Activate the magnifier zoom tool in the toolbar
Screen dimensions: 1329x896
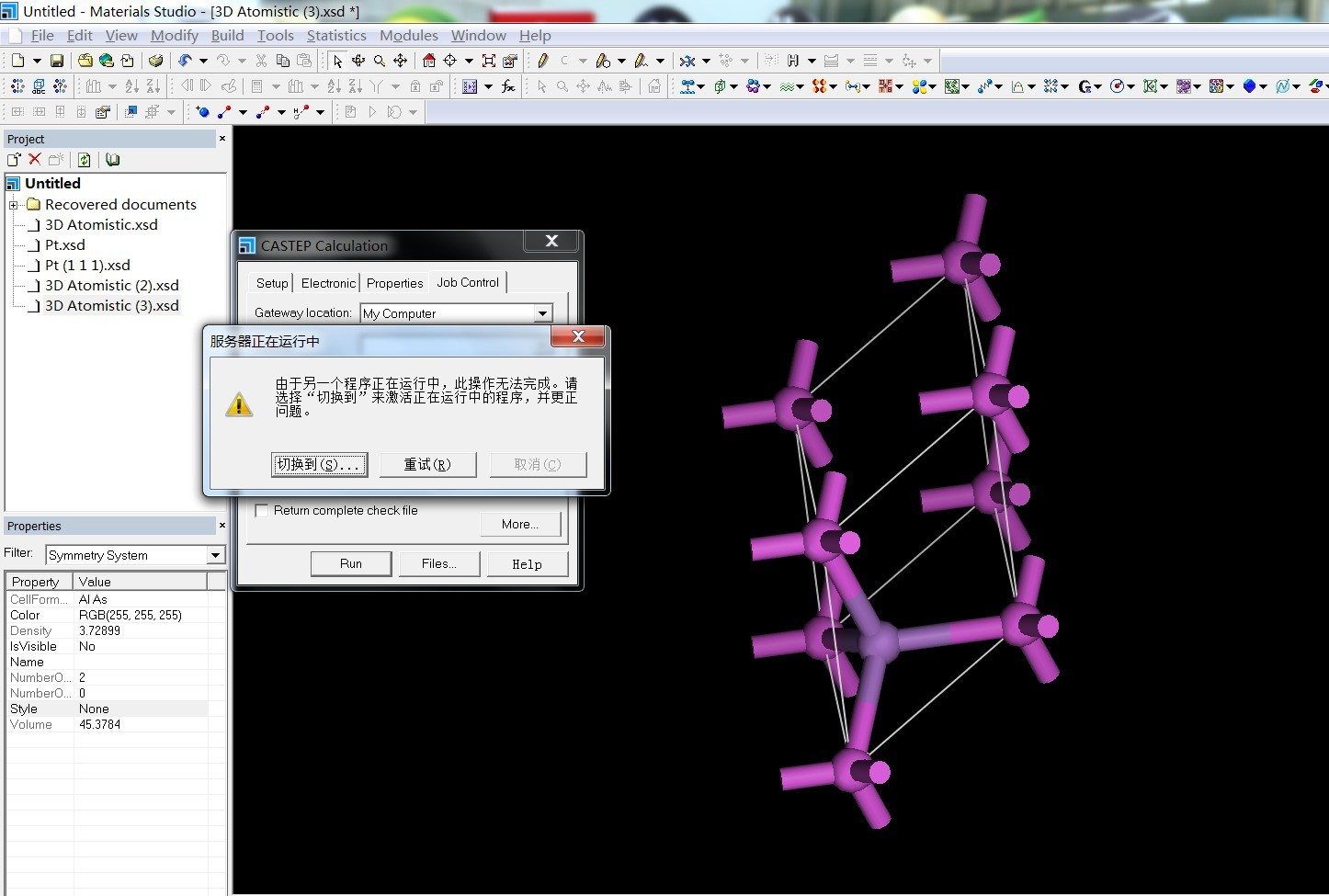[379, 61]
